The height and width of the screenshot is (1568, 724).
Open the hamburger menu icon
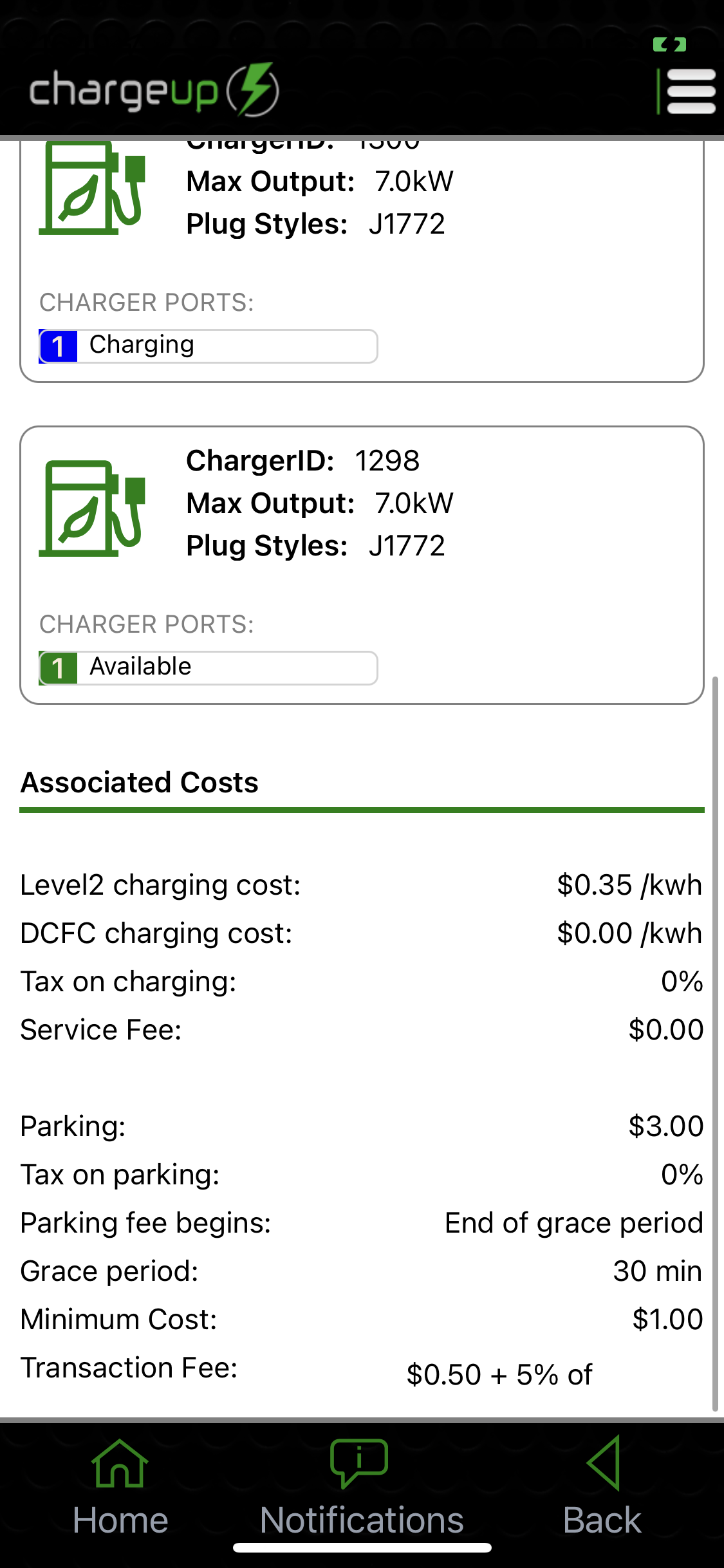pos(691,91)
